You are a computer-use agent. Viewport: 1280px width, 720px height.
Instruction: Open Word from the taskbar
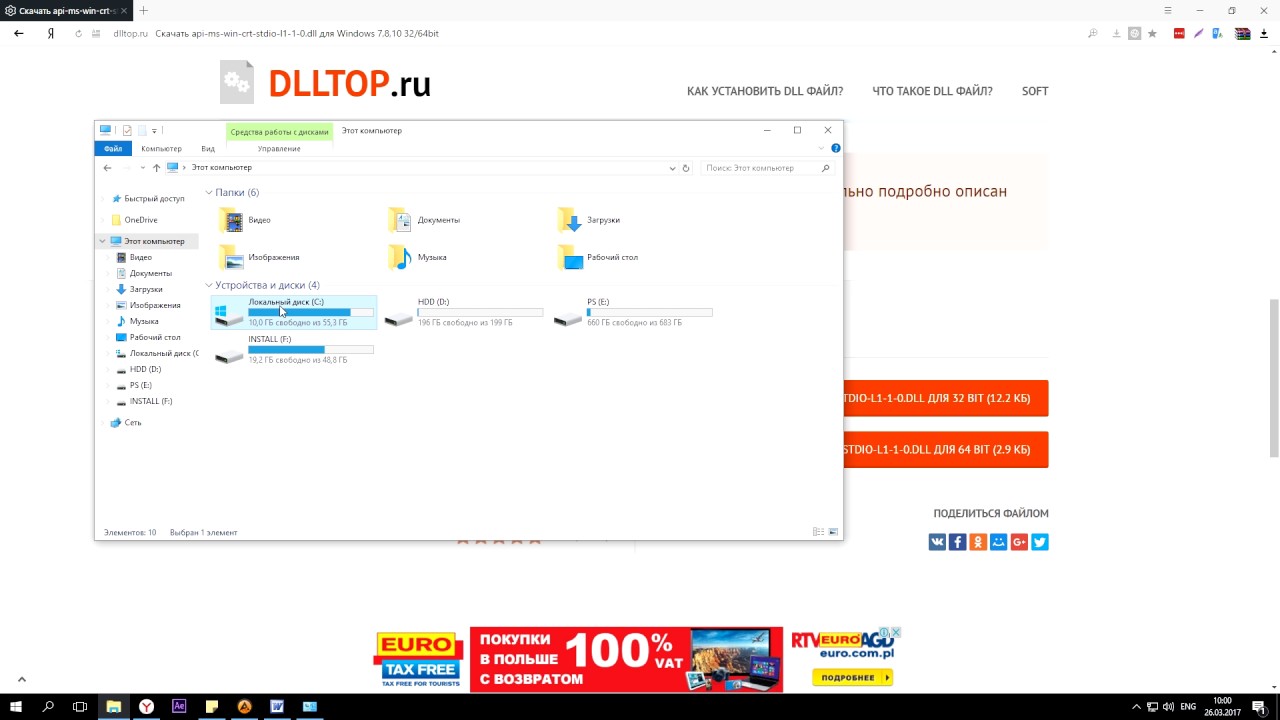click(x=277, y=706)
